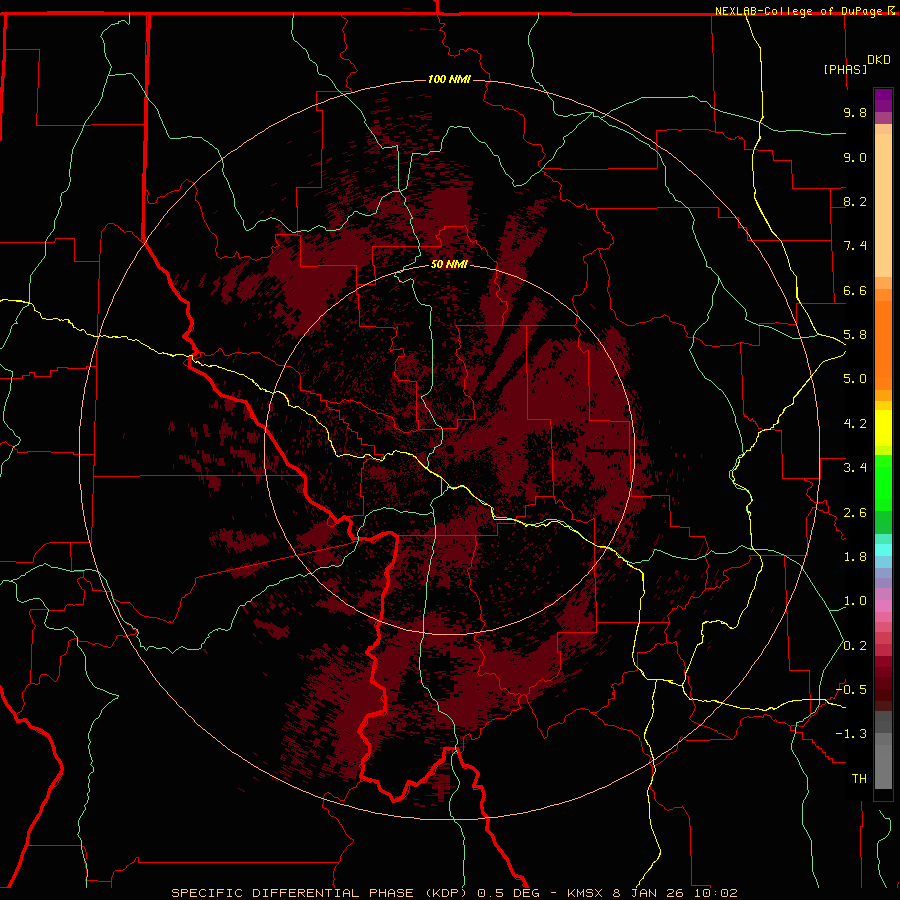
Task: Select the 1.8 value on the color scale
Action: click(855, 557)
